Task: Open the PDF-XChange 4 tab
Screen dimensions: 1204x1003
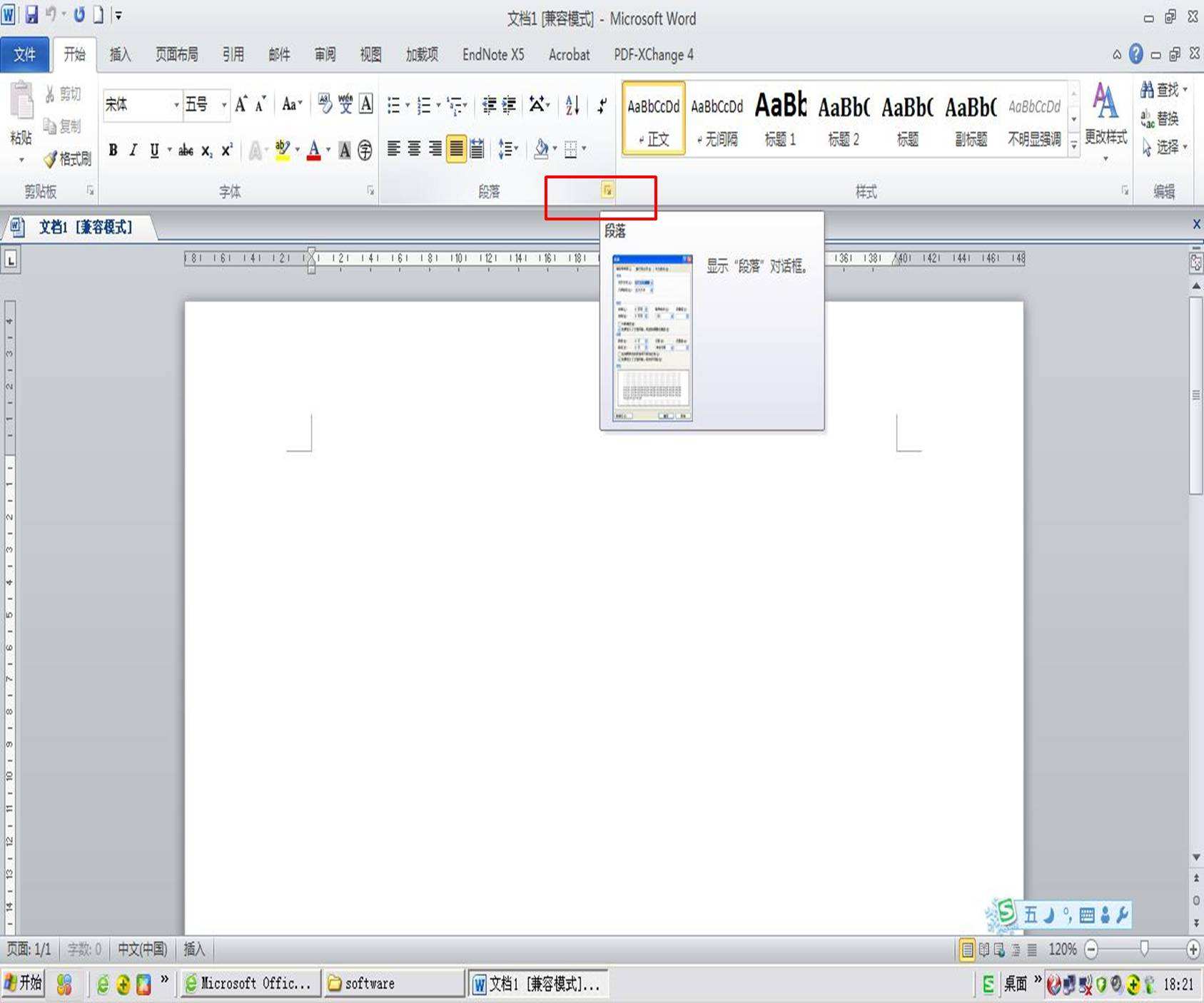Action: 654,54
